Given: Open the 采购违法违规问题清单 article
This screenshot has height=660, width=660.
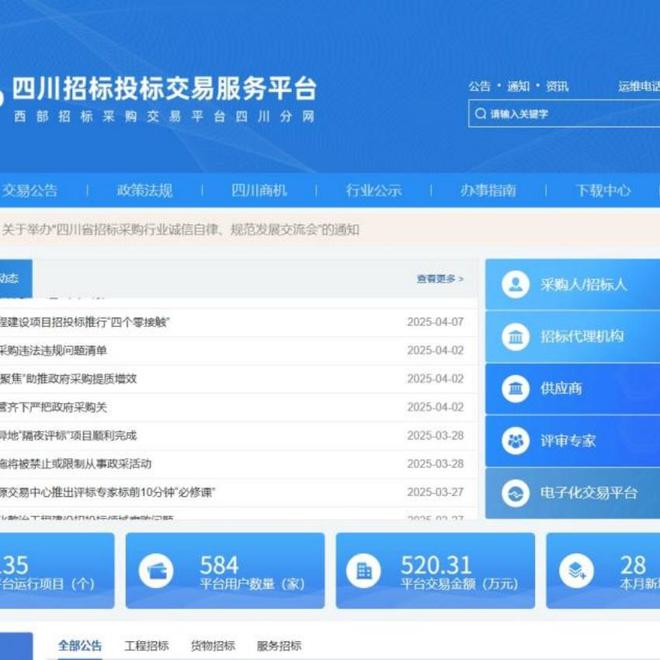Looking at the screenshot, I should 53,351.
